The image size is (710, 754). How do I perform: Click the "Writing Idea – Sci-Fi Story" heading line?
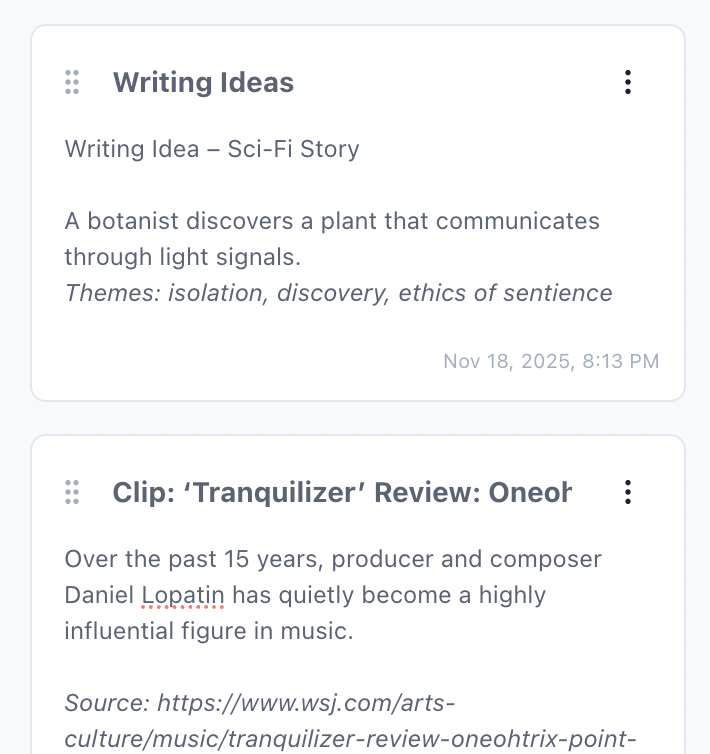point(212,150)
